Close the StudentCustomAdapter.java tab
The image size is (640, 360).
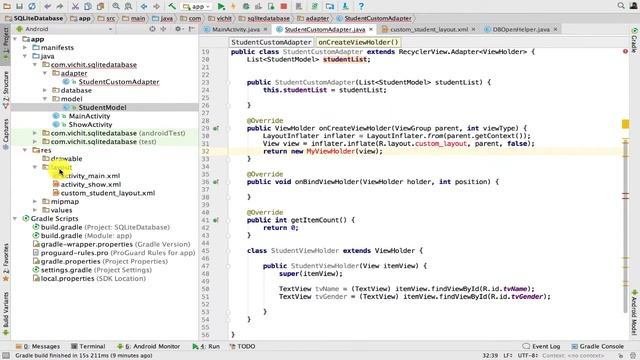371,29
